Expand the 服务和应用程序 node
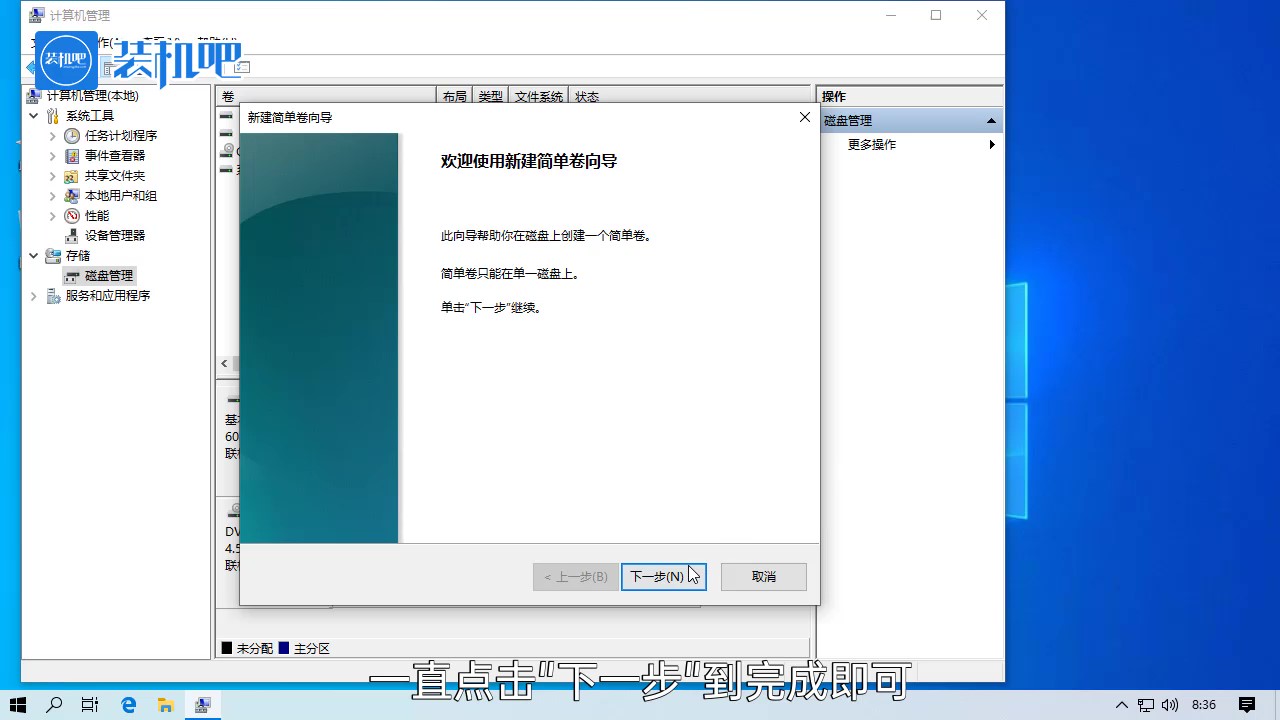The height and width of the screenshot is (720, 1280). 33,295
